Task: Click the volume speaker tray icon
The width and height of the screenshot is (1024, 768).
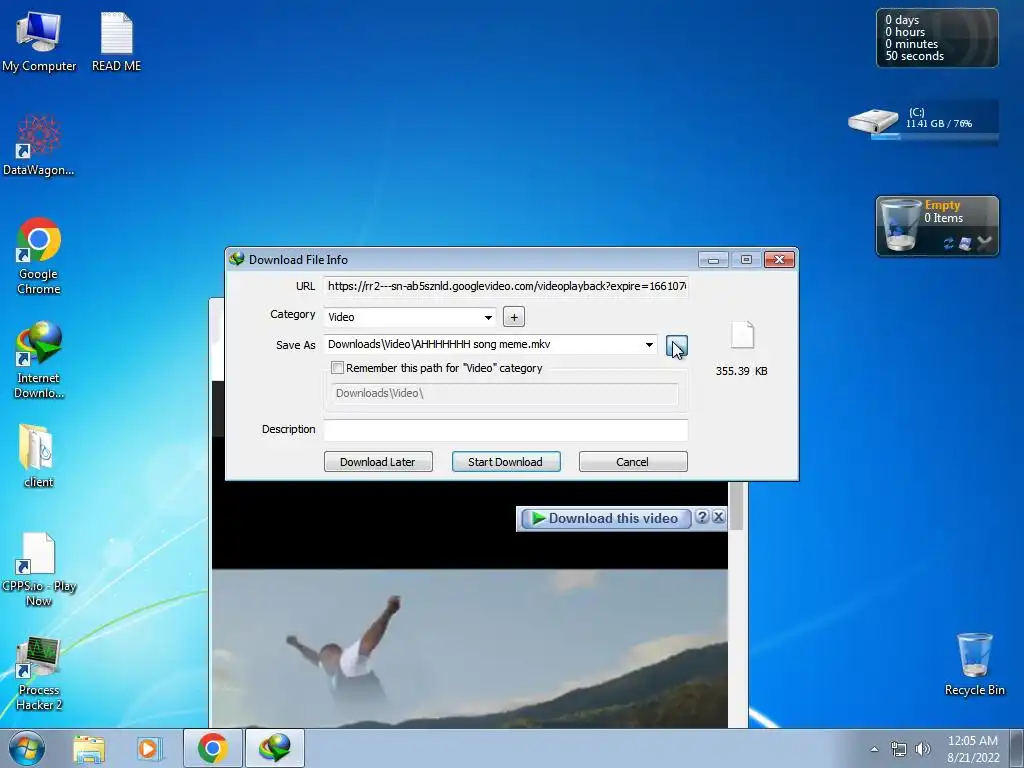Action: tap(923, 749)
